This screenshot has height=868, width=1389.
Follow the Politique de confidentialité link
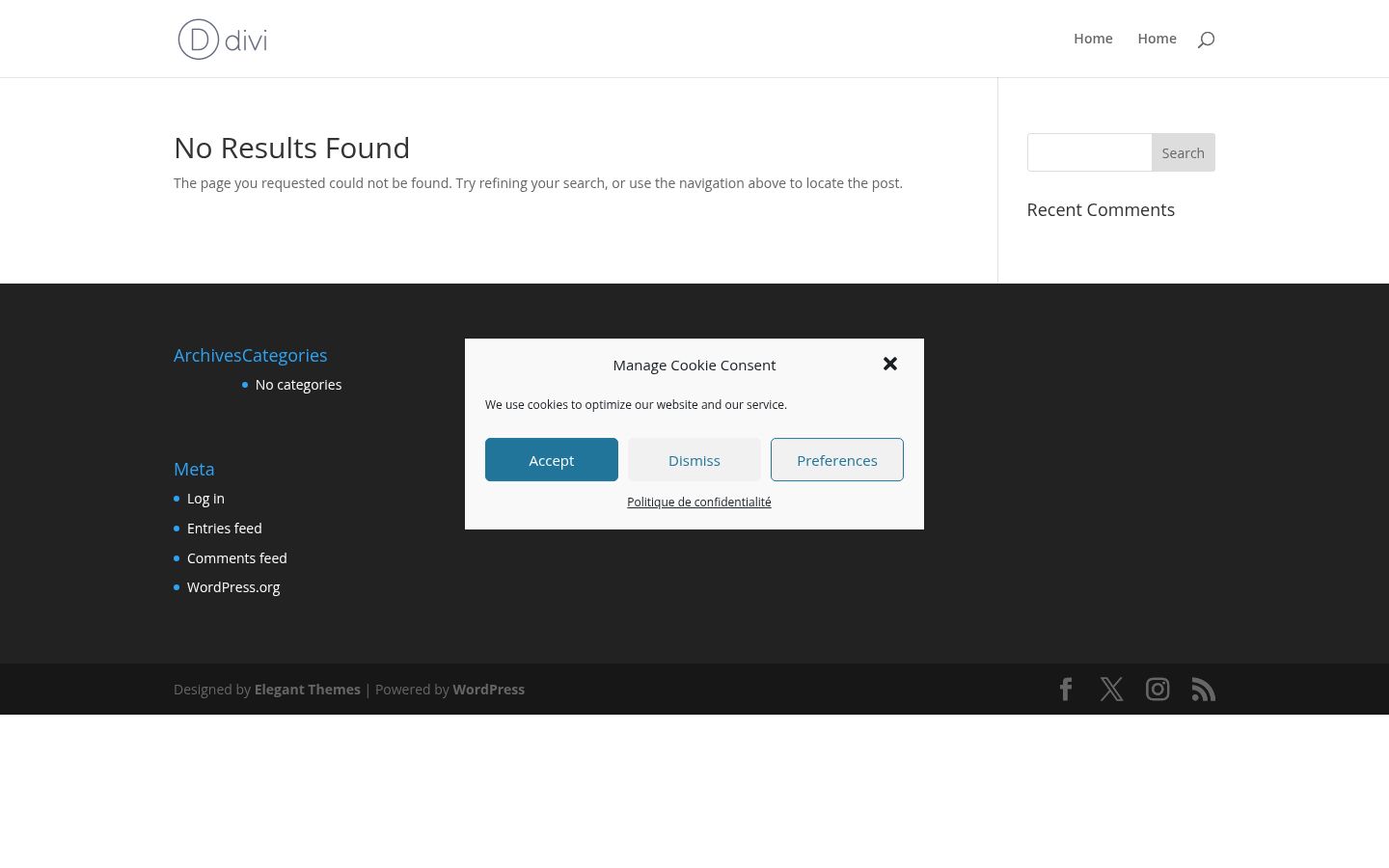click(x=699, y=502)
